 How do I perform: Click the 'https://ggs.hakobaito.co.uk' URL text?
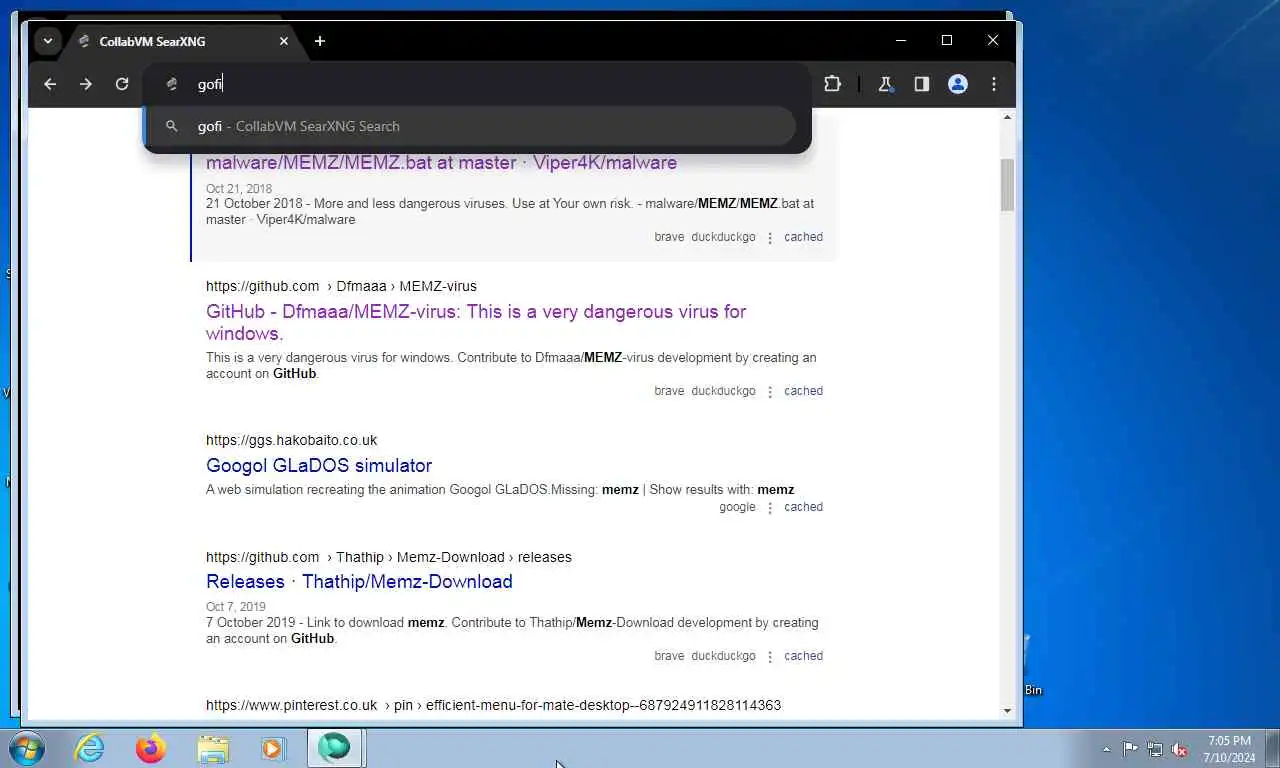[x=291, y=440]
